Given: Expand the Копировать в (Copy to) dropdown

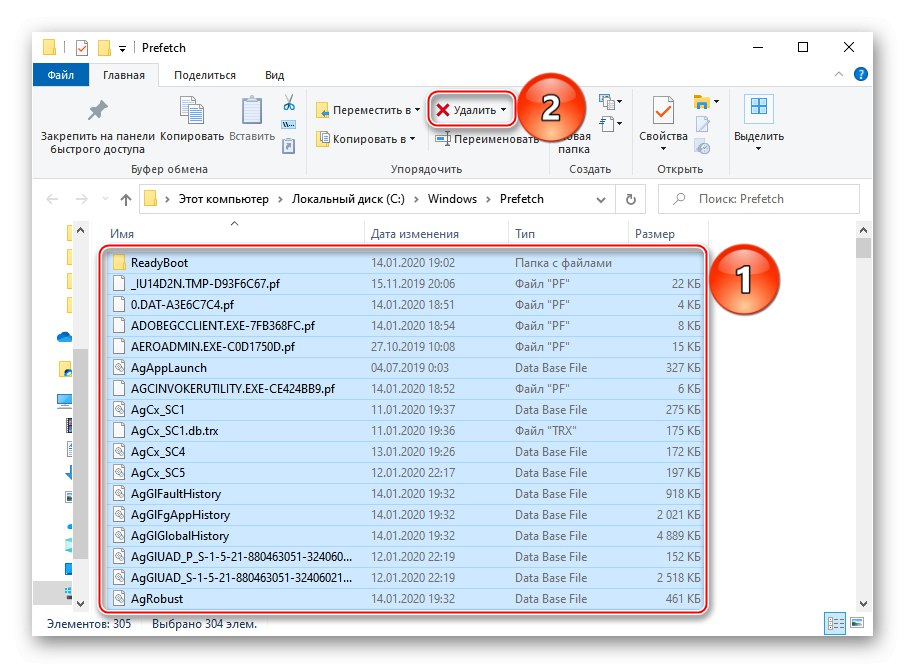Looking at the screenshot, I should pyautogui.click(x=411, y=139).
